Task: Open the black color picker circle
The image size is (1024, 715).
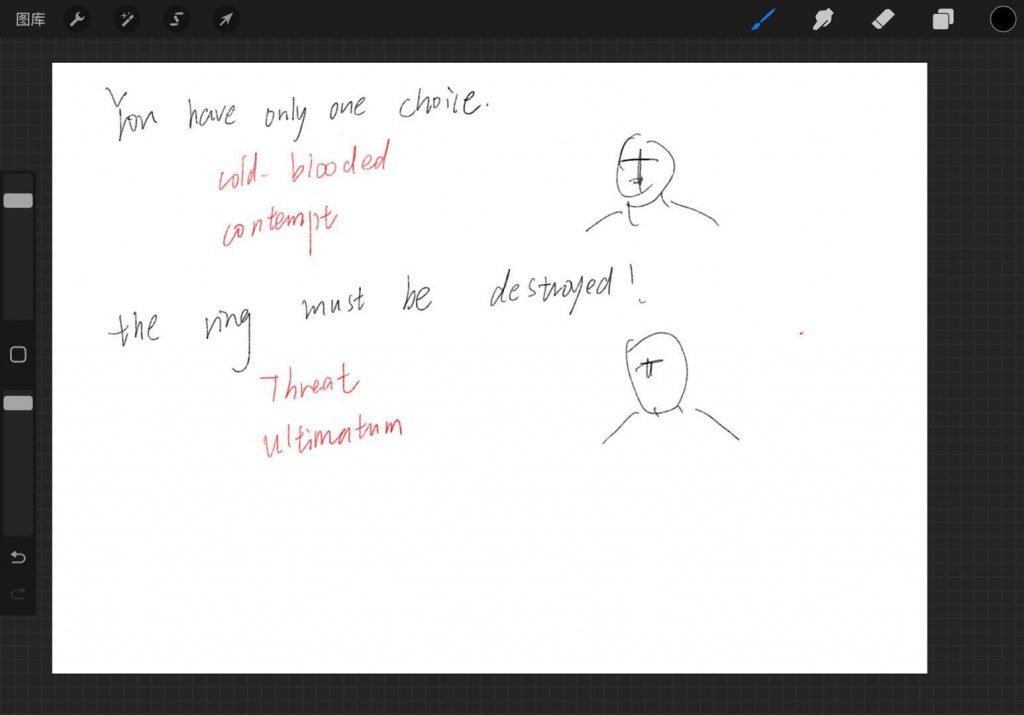Action: (1002, 19)
